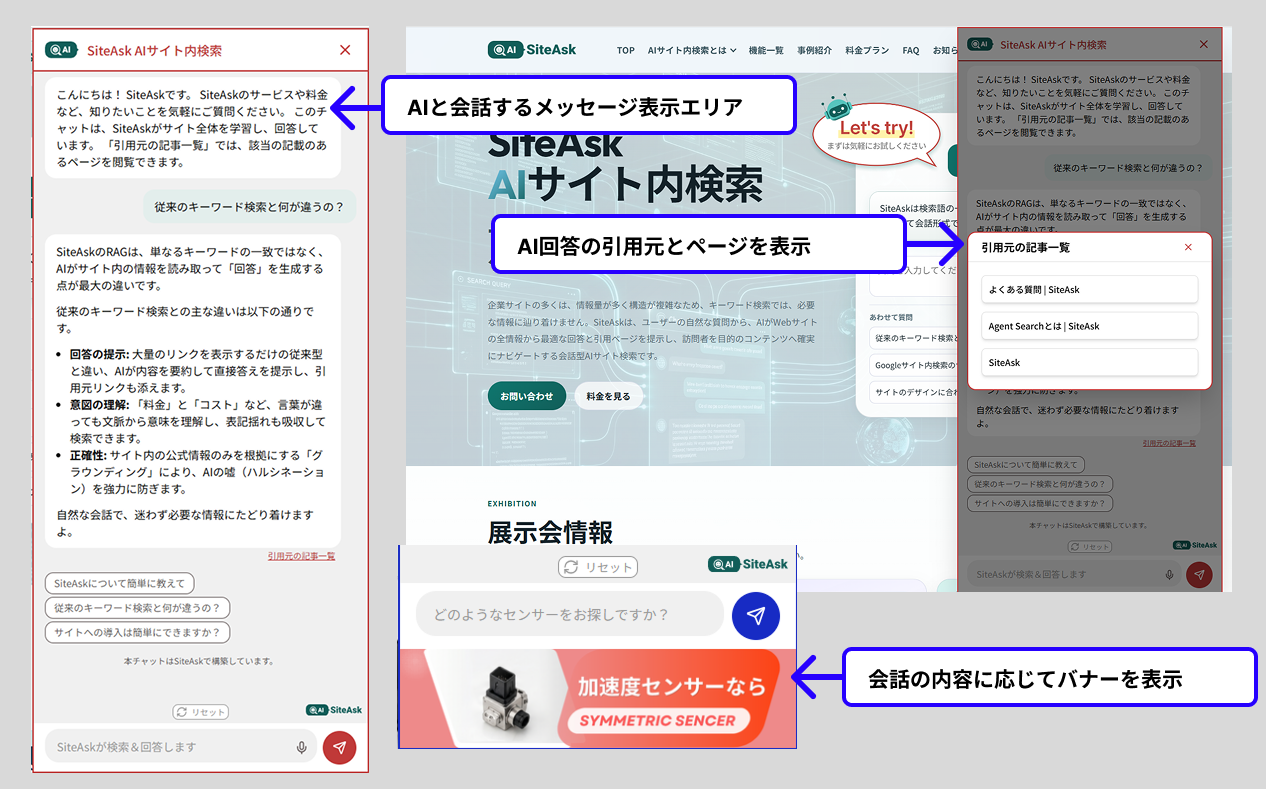Close the chat widget overlaying the website
The width and height of the screenshot is (1266, 789).
pyautogui.click(x=1204, y=44)
